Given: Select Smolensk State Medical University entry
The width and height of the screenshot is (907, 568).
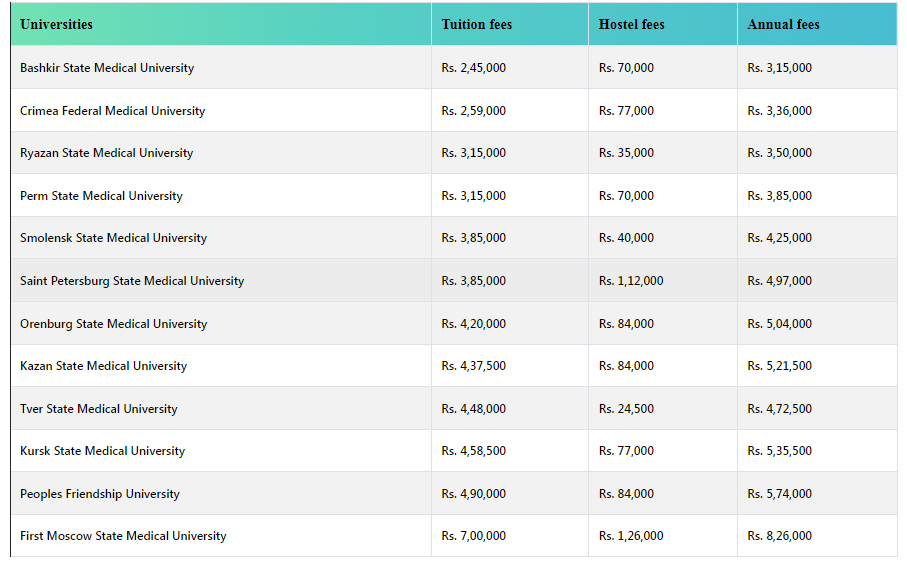Looking at the screenshot, I should point(113,238).
